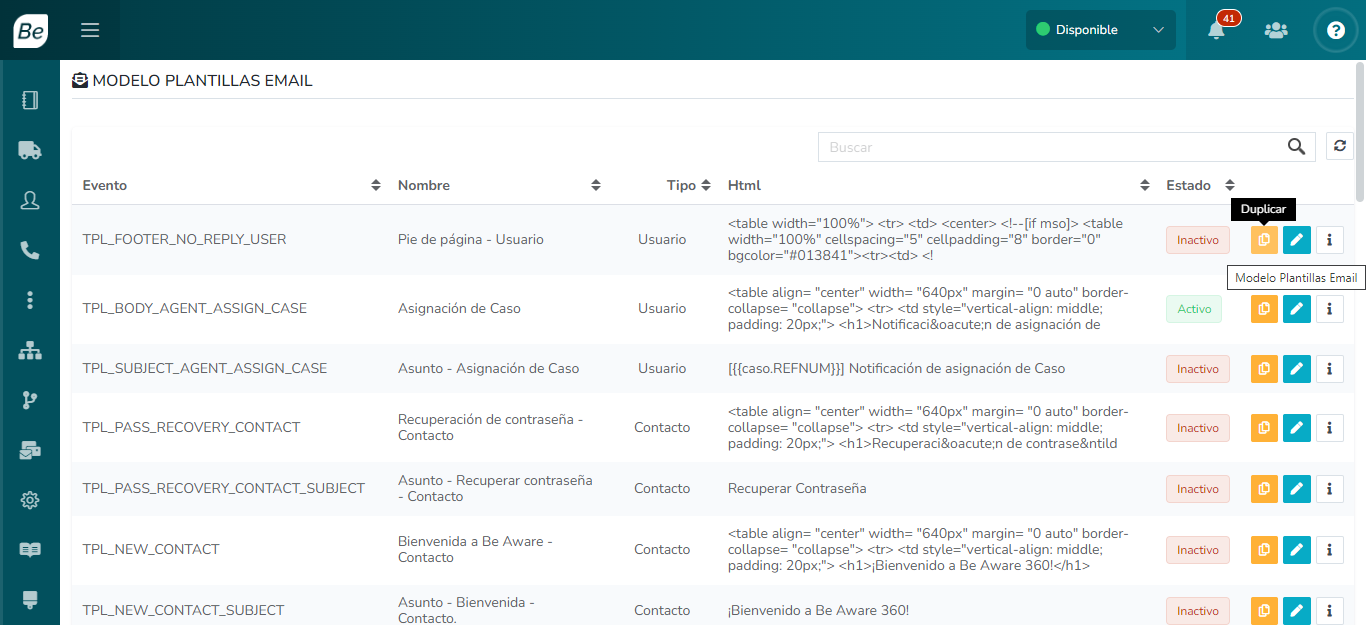
Task: Click the Buscar search field
Action: click(1050, 147)
